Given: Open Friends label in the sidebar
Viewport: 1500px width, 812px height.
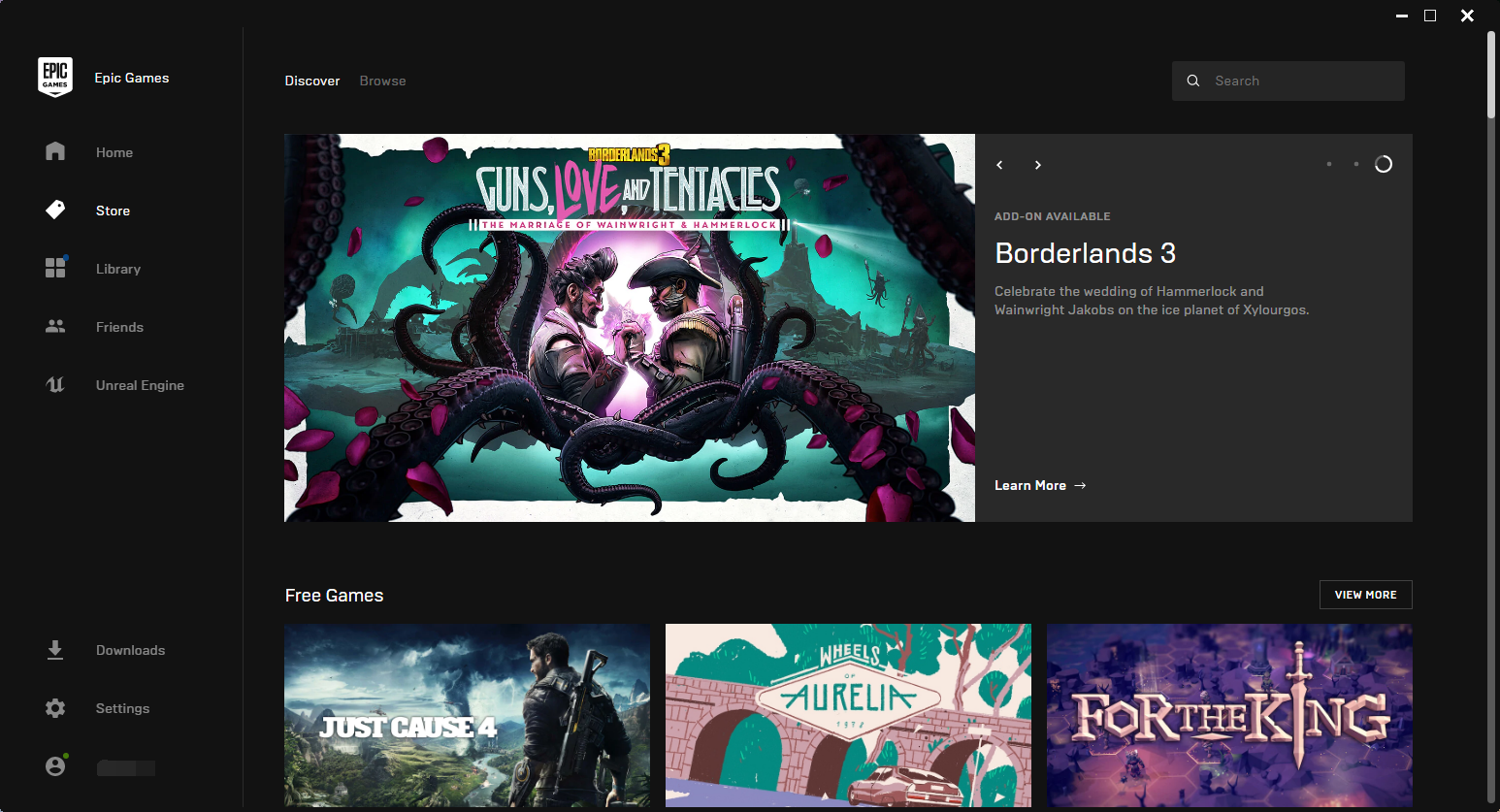Looking at the screenshot, I should tap(119, 327).
